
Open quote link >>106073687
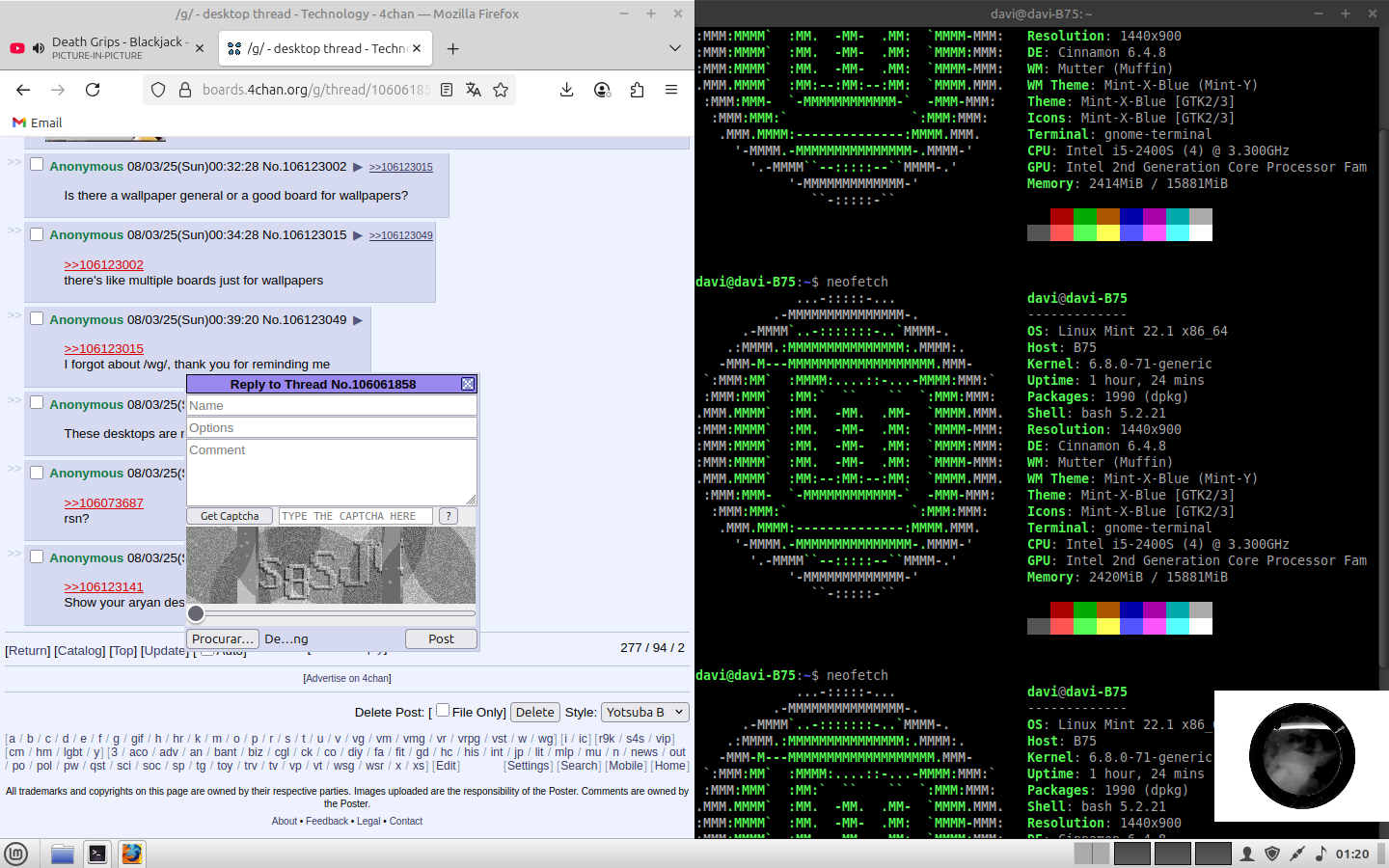pos(103,502)
